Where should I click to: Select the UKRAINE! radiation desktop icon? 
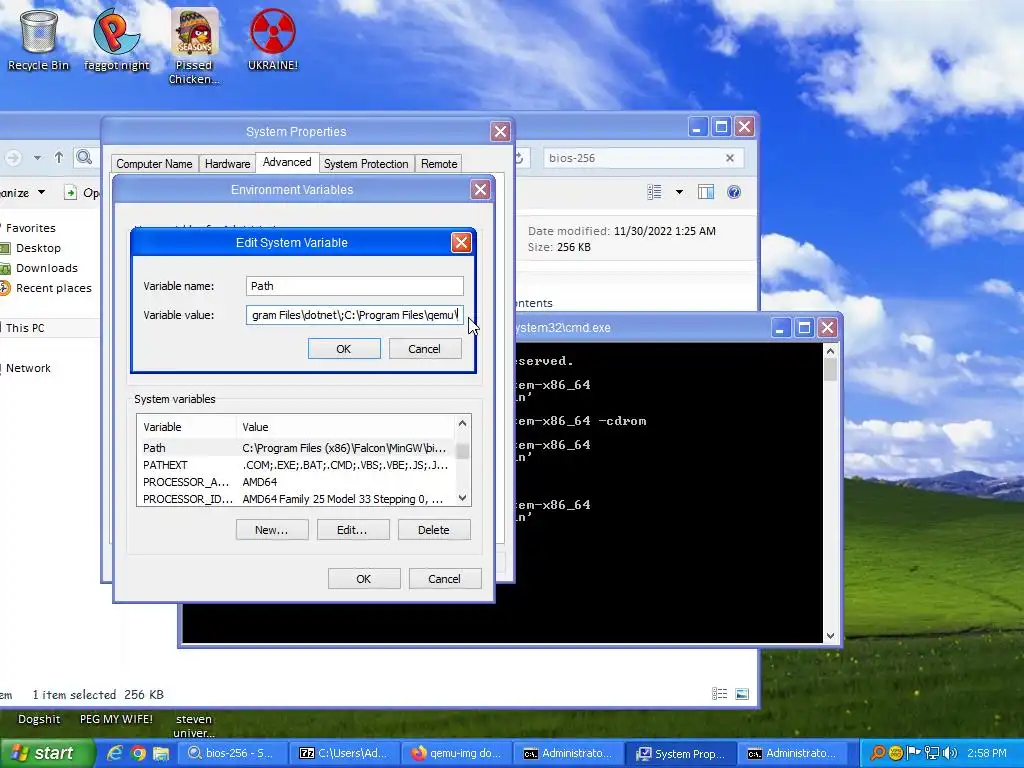point(272,40)
